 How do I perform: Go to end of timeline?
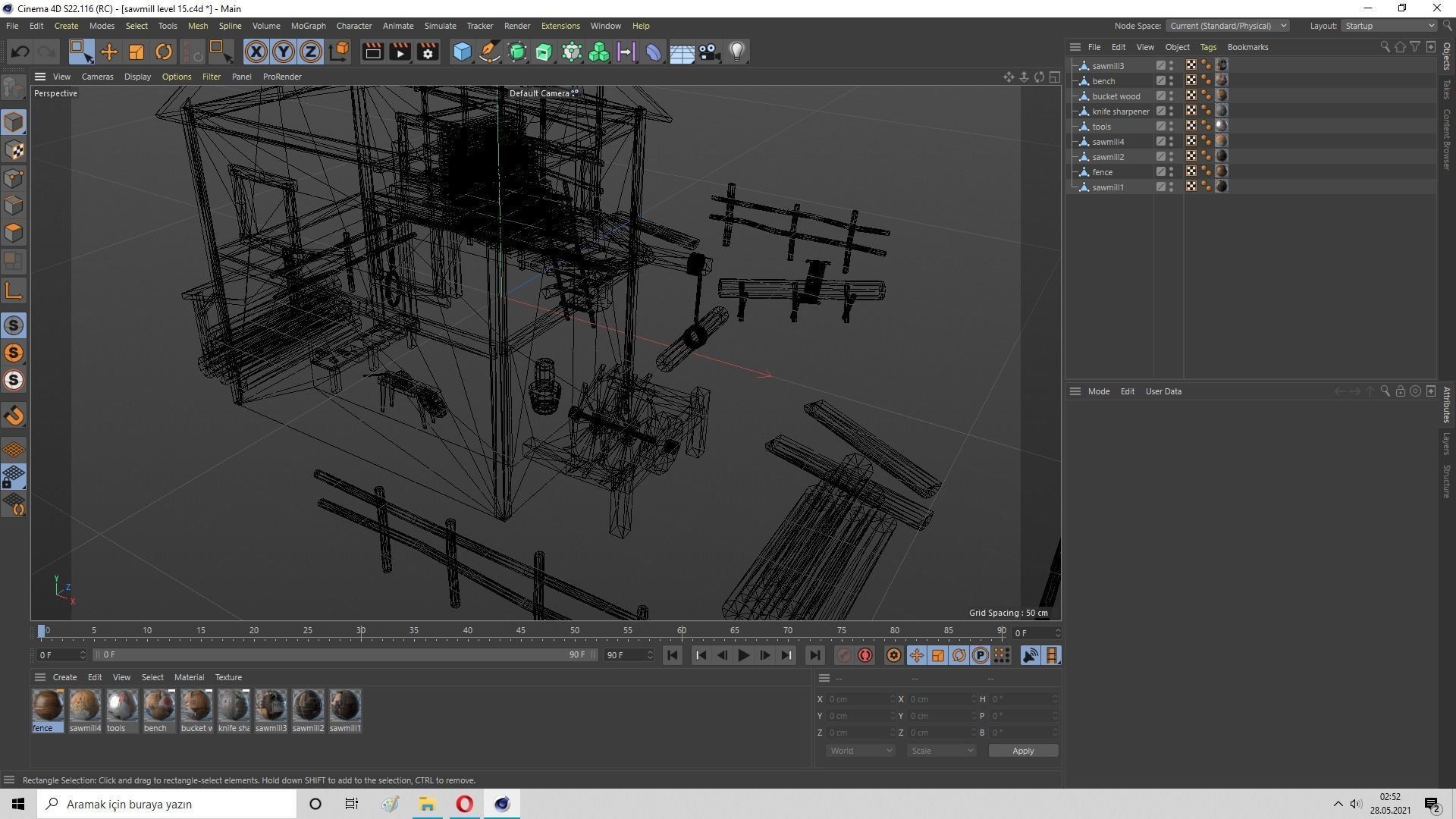(x=814, y=655)
